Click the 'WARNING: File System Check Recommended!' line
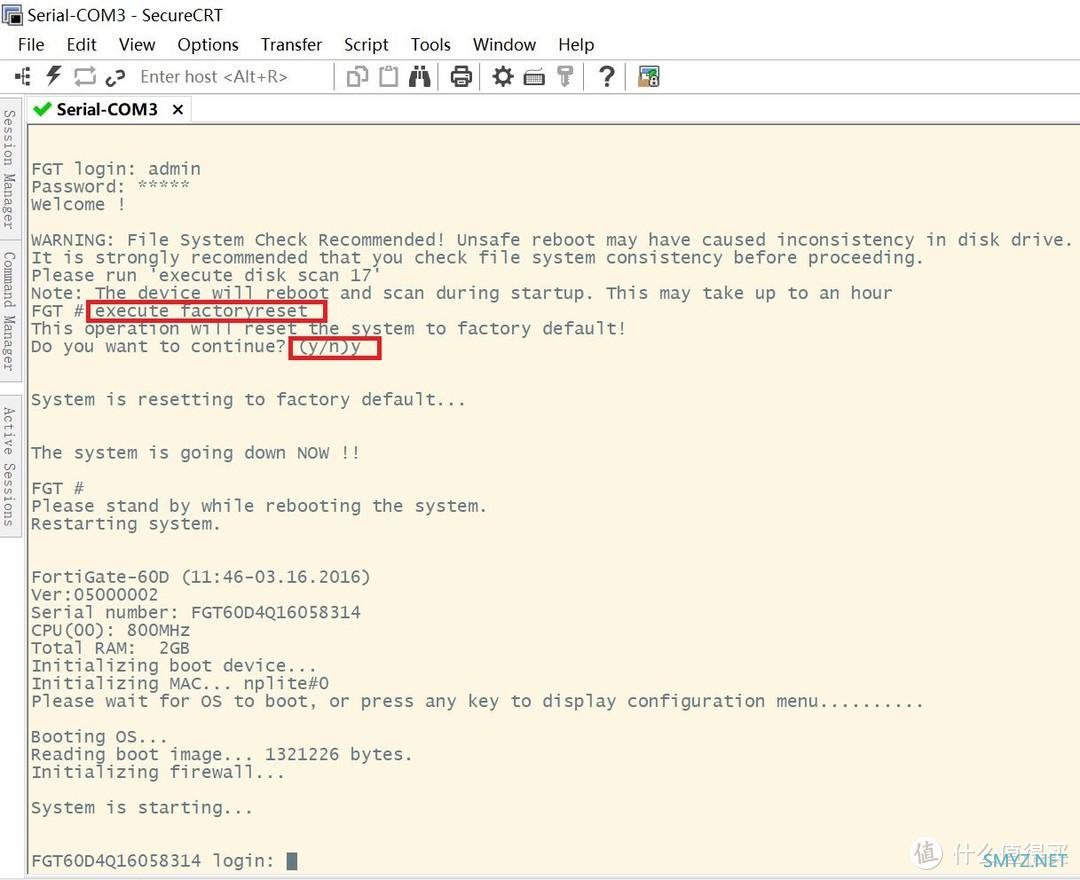1080x880 pixels. pos(552,240)
